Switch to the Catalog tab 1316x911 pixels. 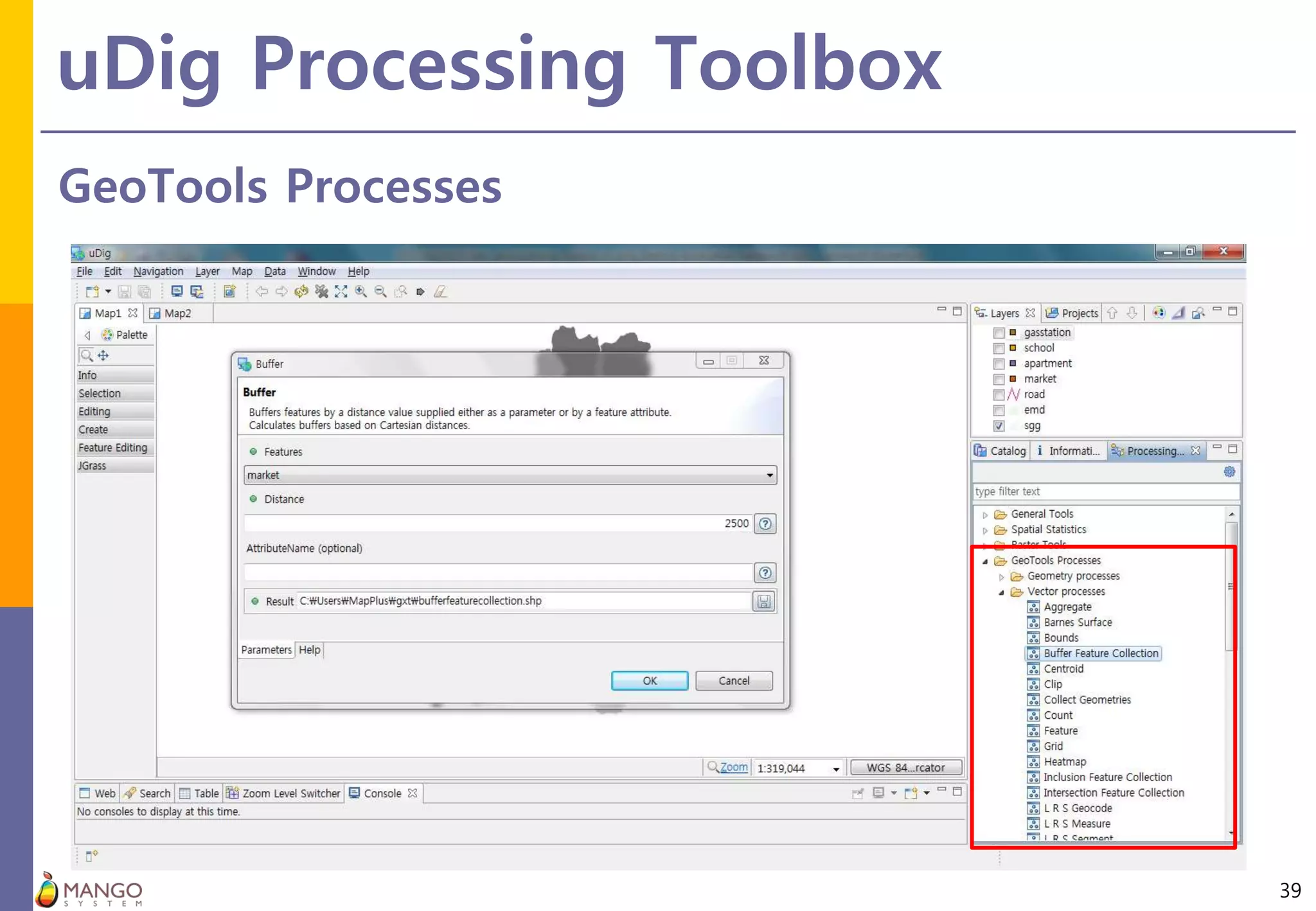point(1000,451)
